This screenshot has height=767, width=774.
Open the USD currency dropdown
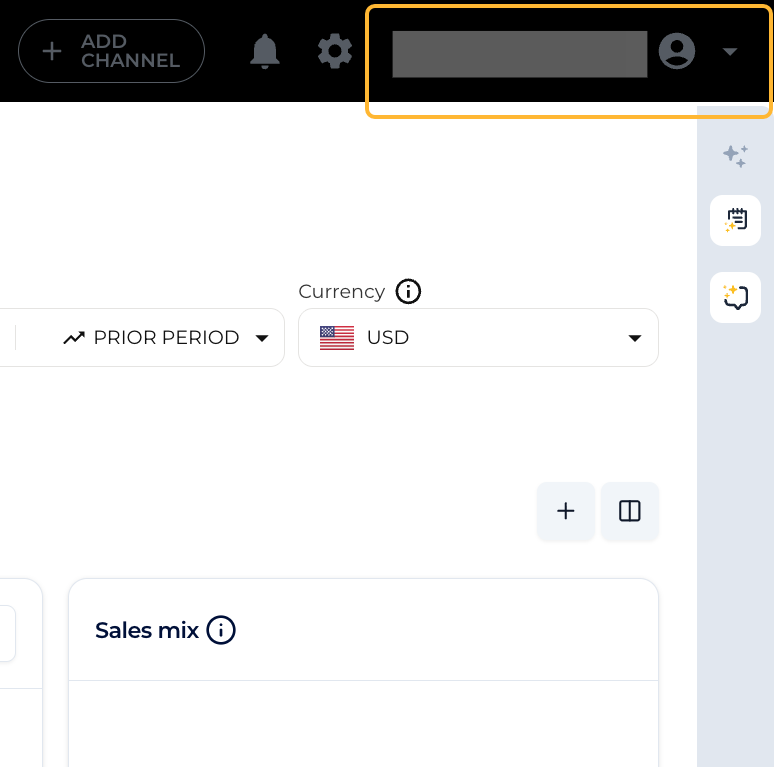(478, 338)
